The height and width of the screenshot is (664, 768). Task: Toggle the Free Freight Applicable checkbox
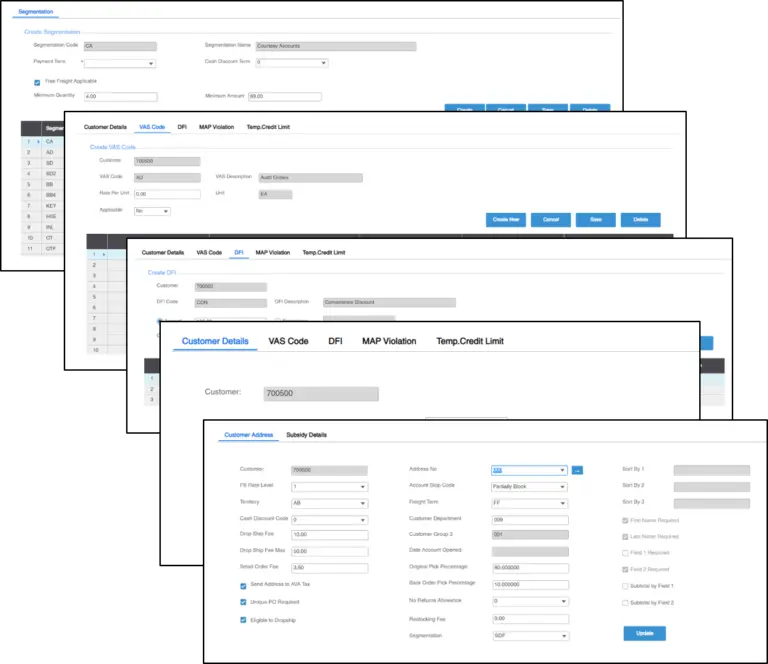37,81
